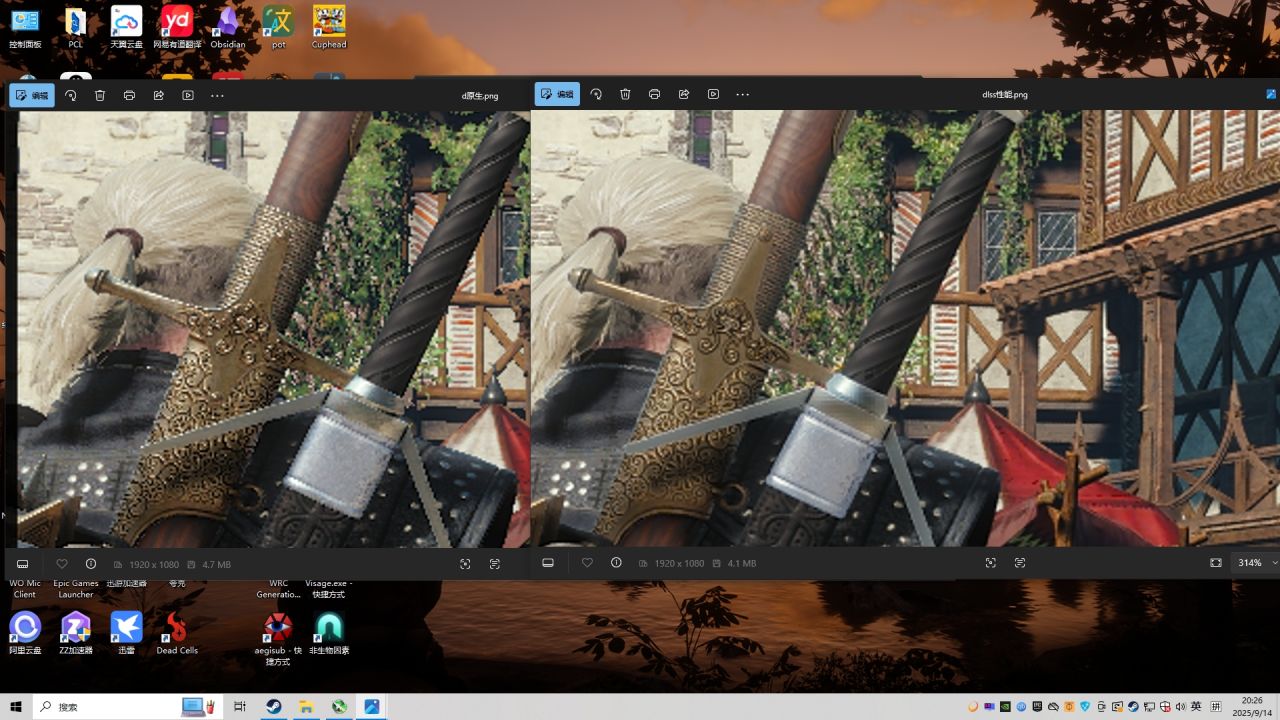1280x720 pixels.
Task: Open aegisub shortcut desktop icon
Action: (x=278, y=640)
